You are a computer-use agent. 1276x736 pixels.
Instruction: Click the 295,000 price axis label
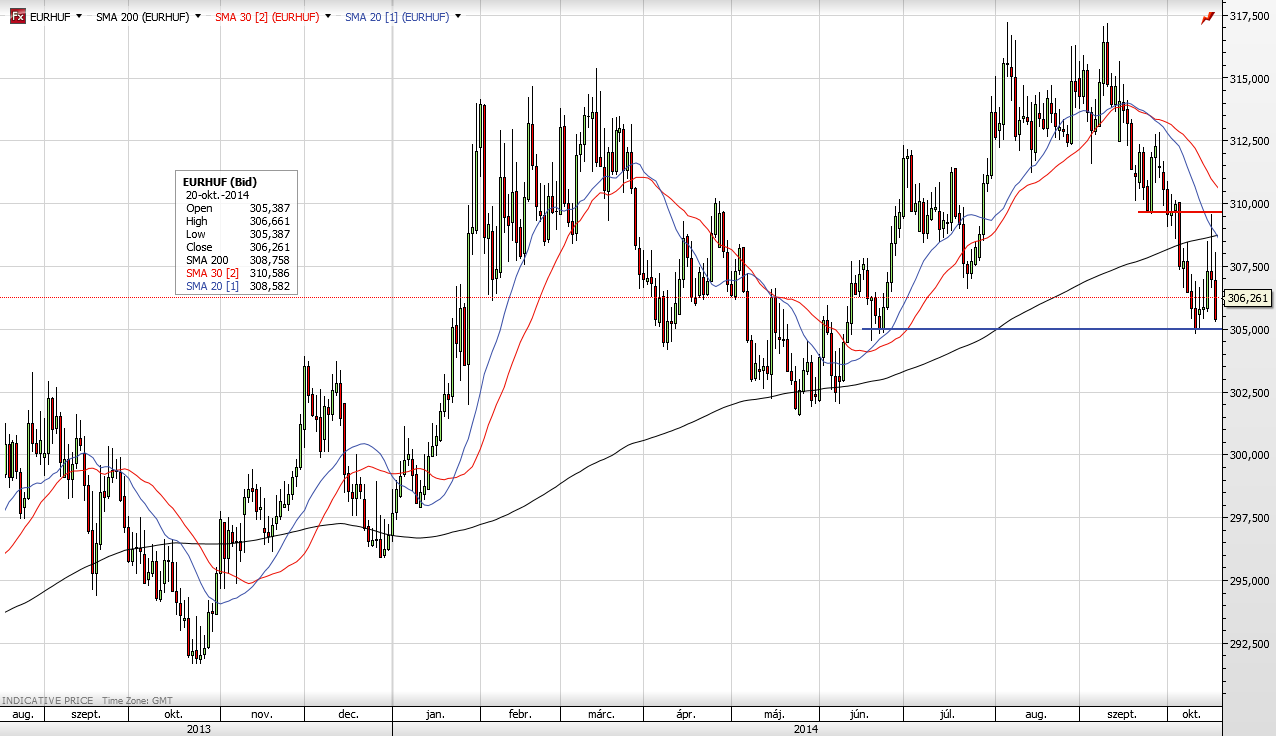1250,581
